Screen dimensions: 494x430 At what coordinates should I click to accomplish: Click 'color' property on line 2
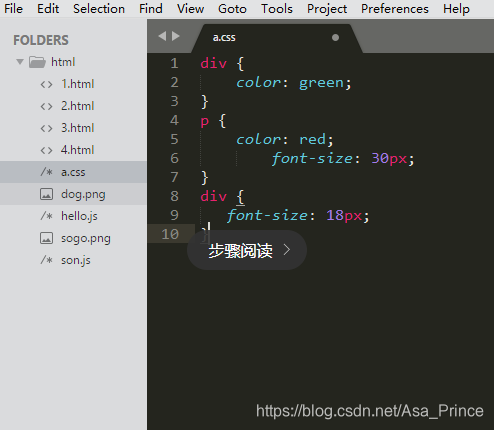pyautogui.click(x=258, y=83)
